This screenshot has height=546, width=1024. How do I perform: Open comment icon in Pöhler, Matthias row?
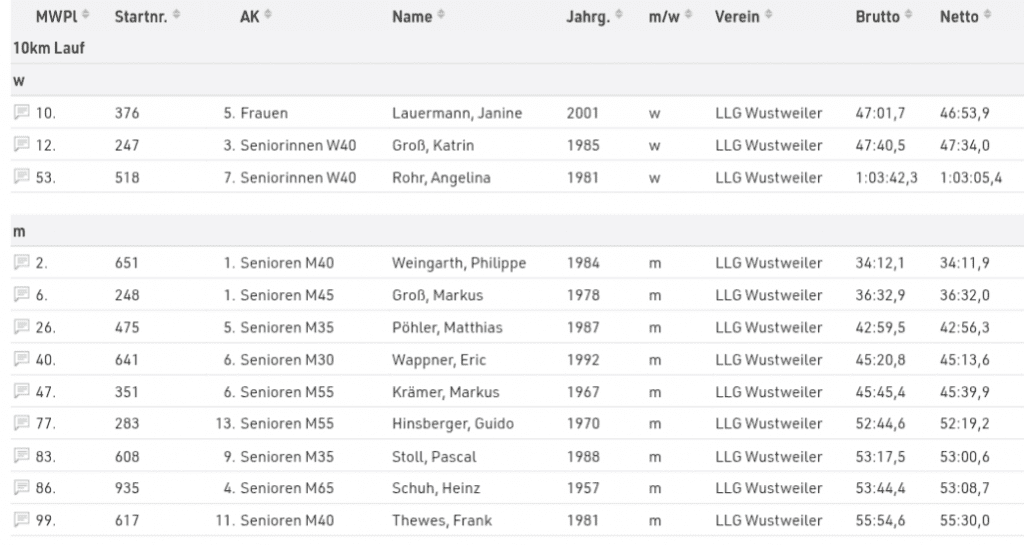(x=22, y=327)
